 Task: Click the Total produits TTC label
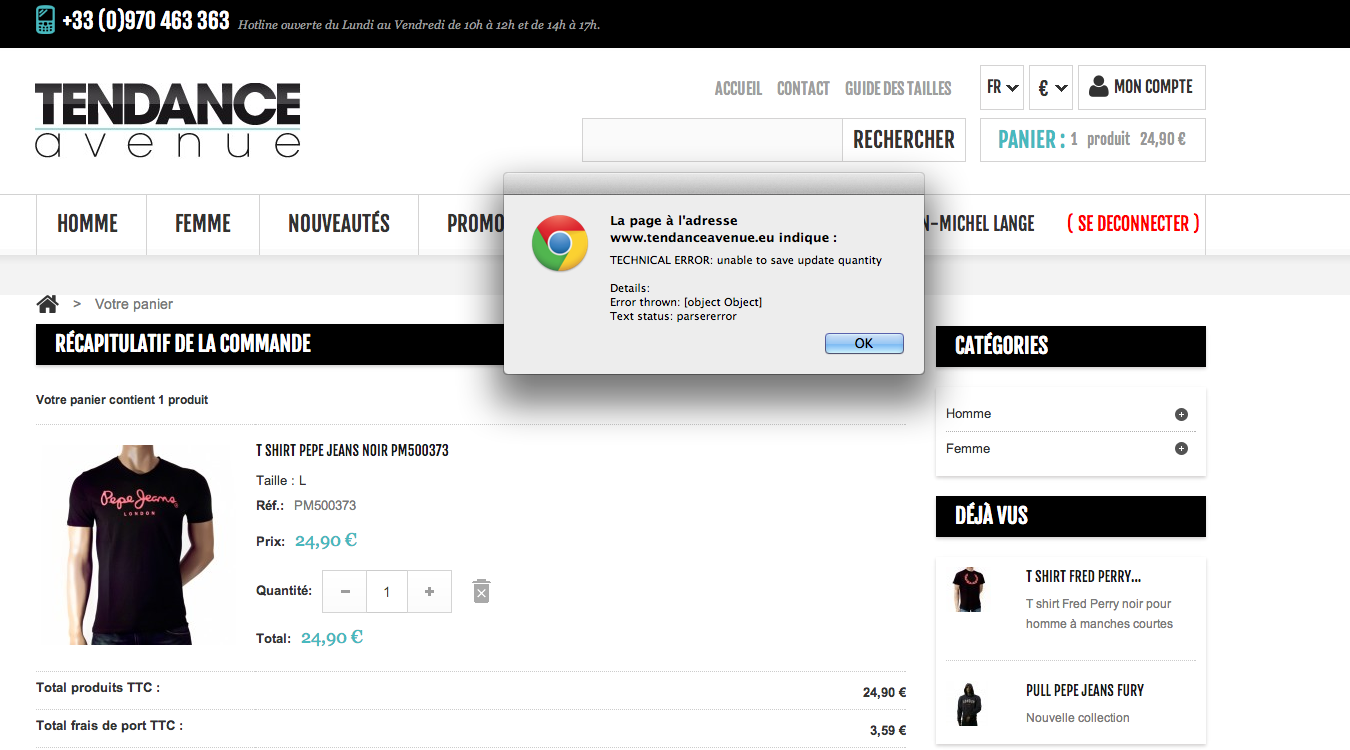pyautogui.click(x=98, y=688)
